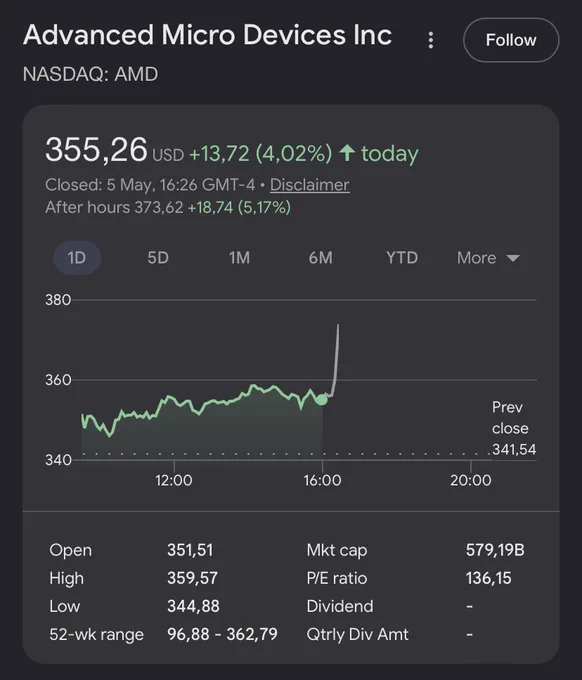Click the green closing price dot
Viewport: 582px width, 680px height.
[321, 399]
